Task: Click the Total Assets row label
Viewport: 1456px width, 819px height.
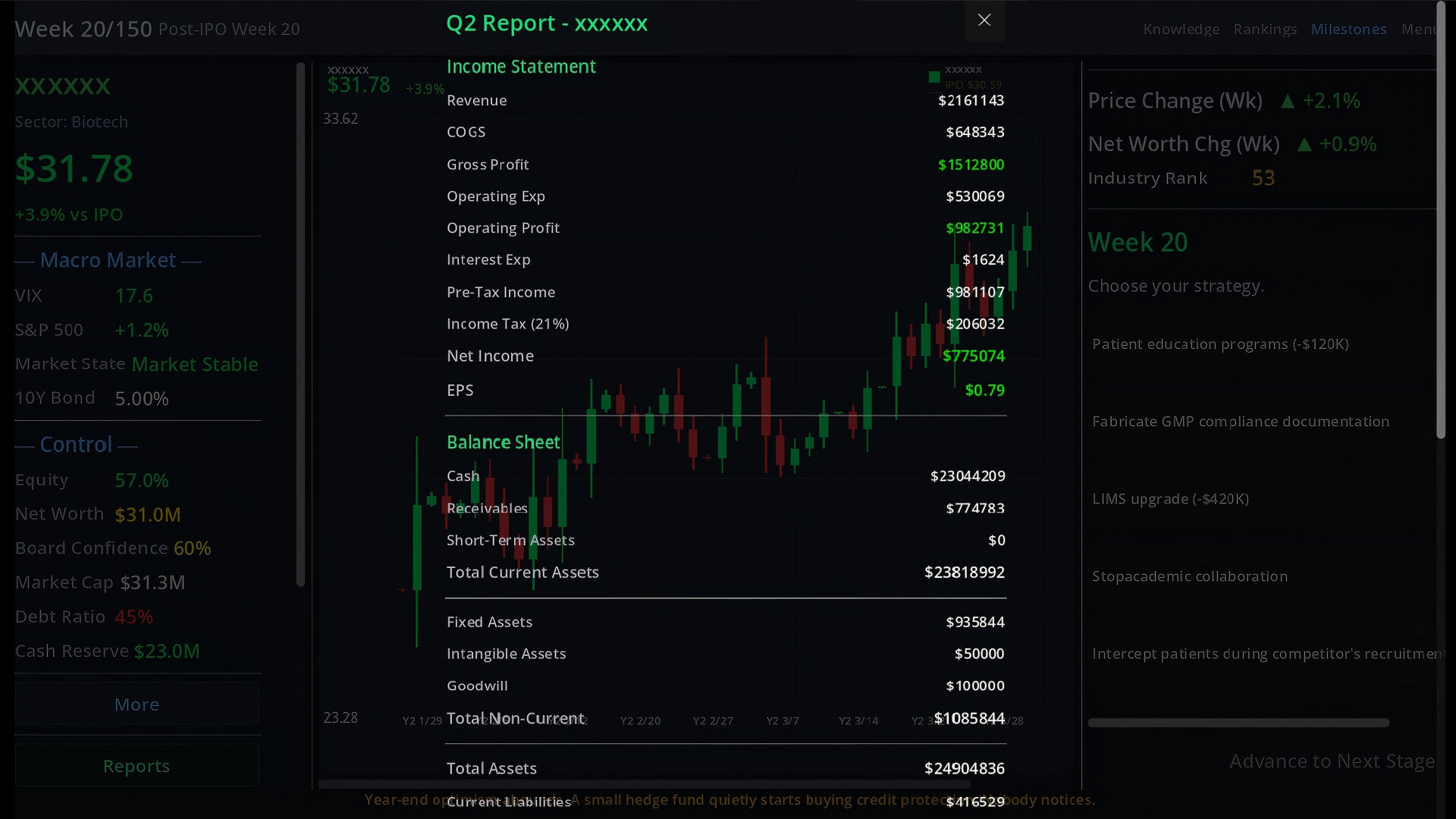Action: 491,768
